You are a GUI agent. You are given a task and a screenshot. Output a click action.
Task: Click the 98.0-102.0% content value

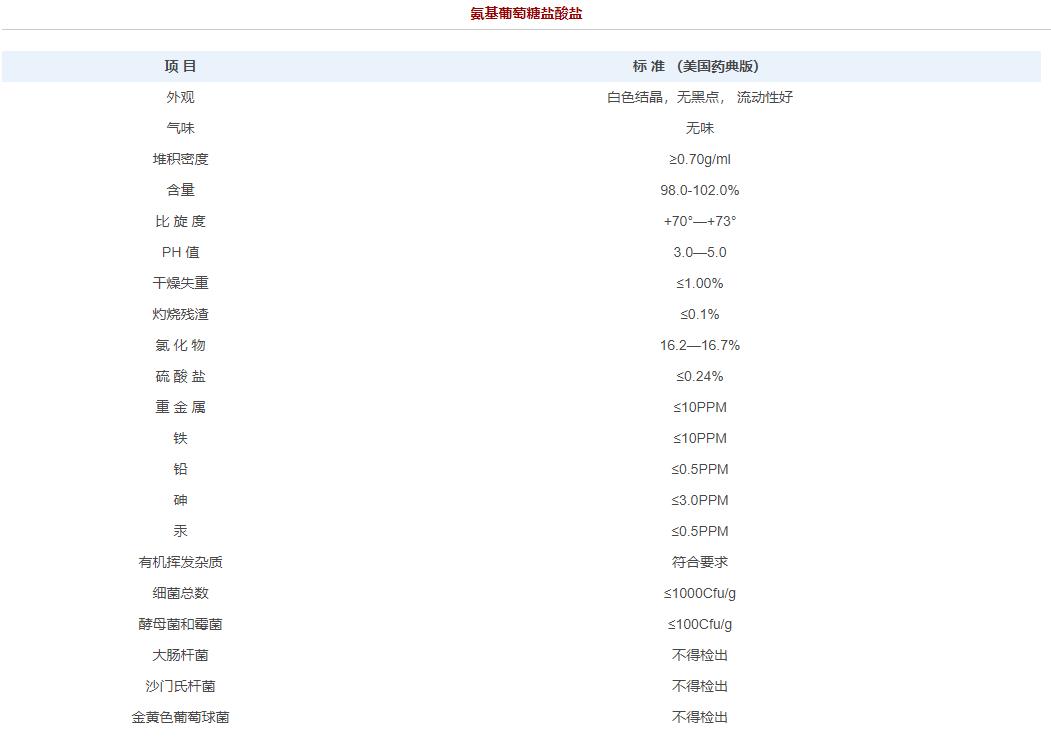(x=699, y=190)
